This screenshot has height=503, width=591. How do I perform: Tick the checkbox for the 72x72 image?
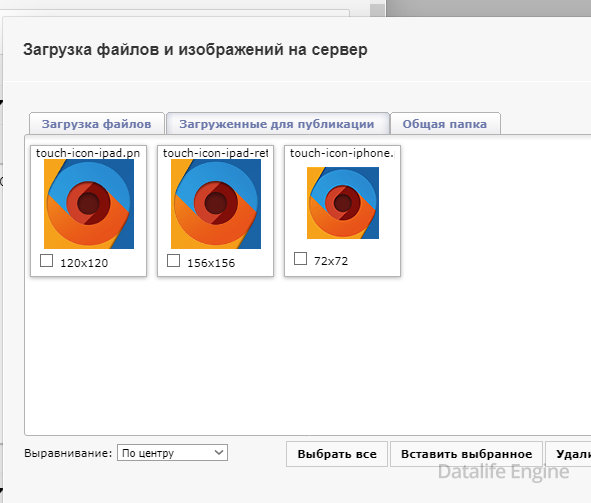pyautogui.click(x=300, y=258)
